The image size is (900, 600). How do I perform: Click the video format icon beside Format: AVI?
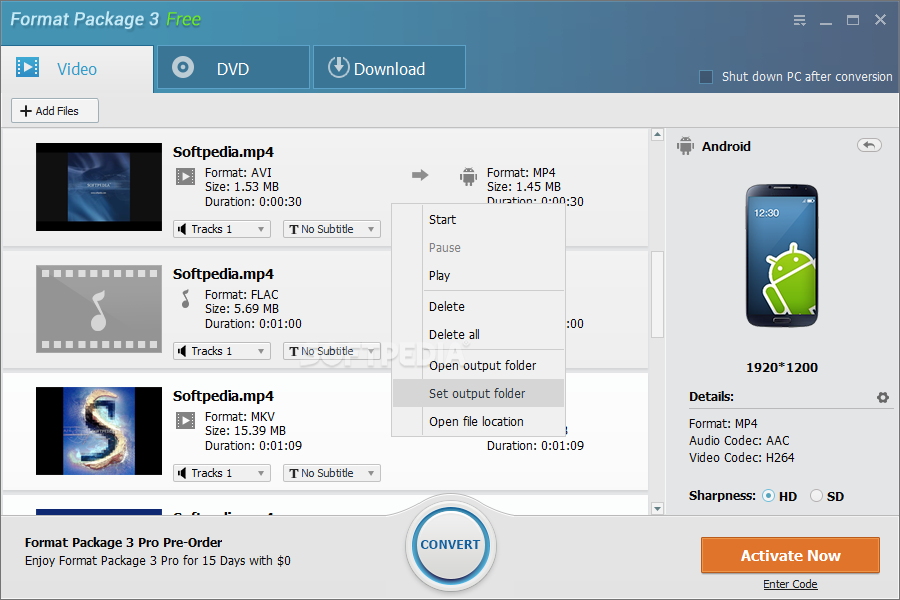[x=185, y=176]
